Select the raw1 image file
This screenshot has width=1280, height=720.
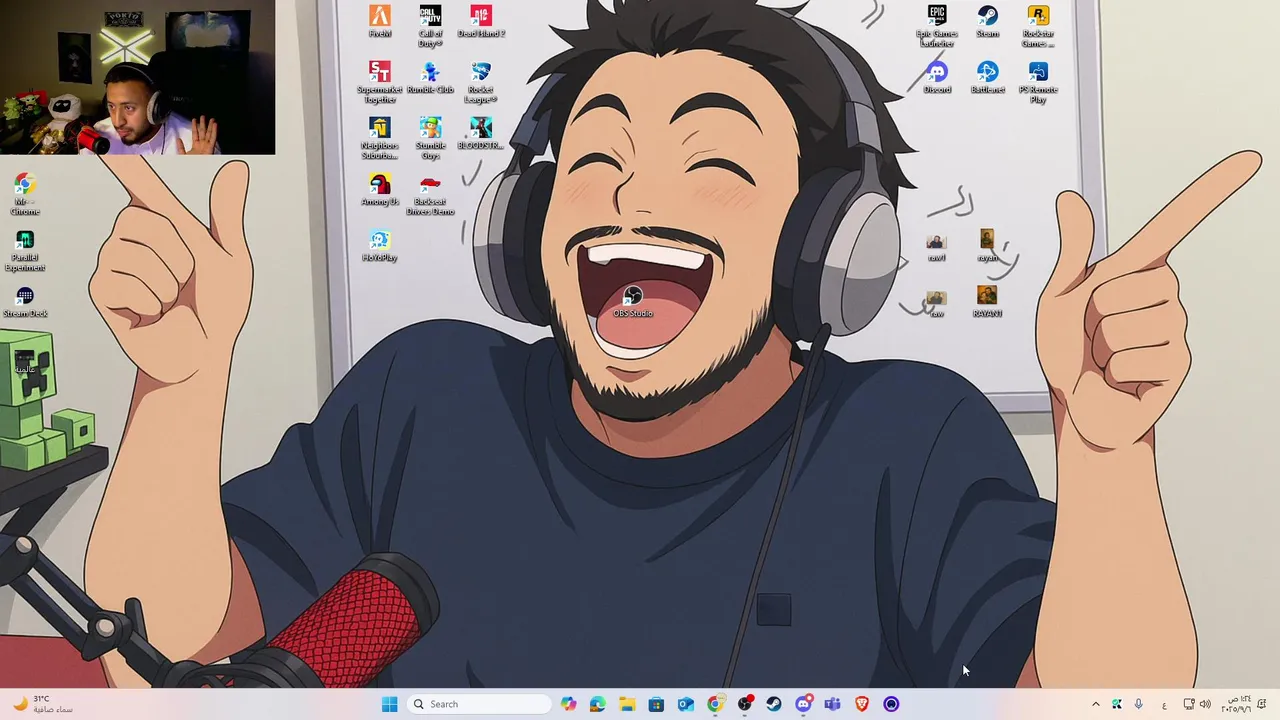[936, 247]
